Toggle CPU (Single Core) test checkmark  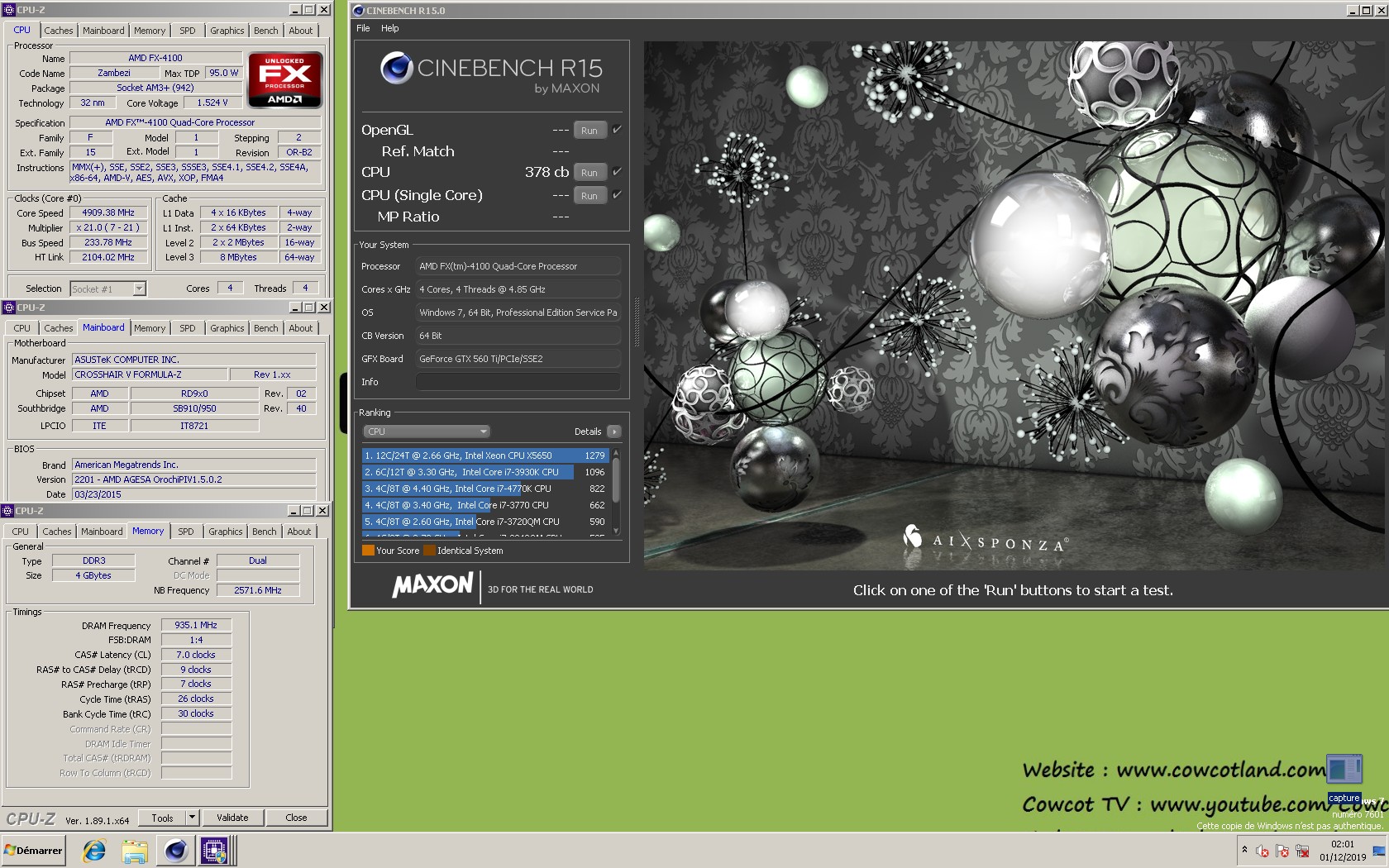(617, 195)
